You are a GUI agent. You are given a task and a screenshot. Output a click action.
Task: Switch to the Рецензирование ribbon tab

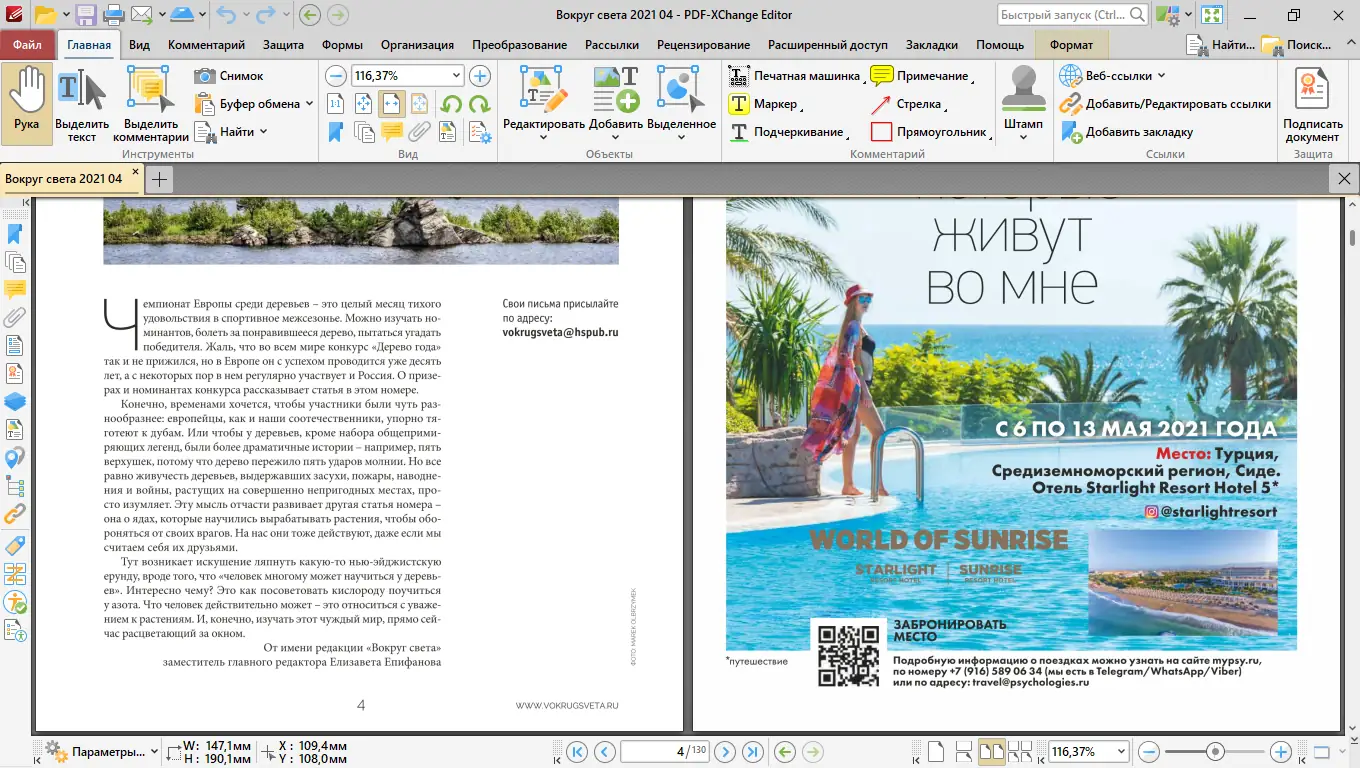click(704, 44)
